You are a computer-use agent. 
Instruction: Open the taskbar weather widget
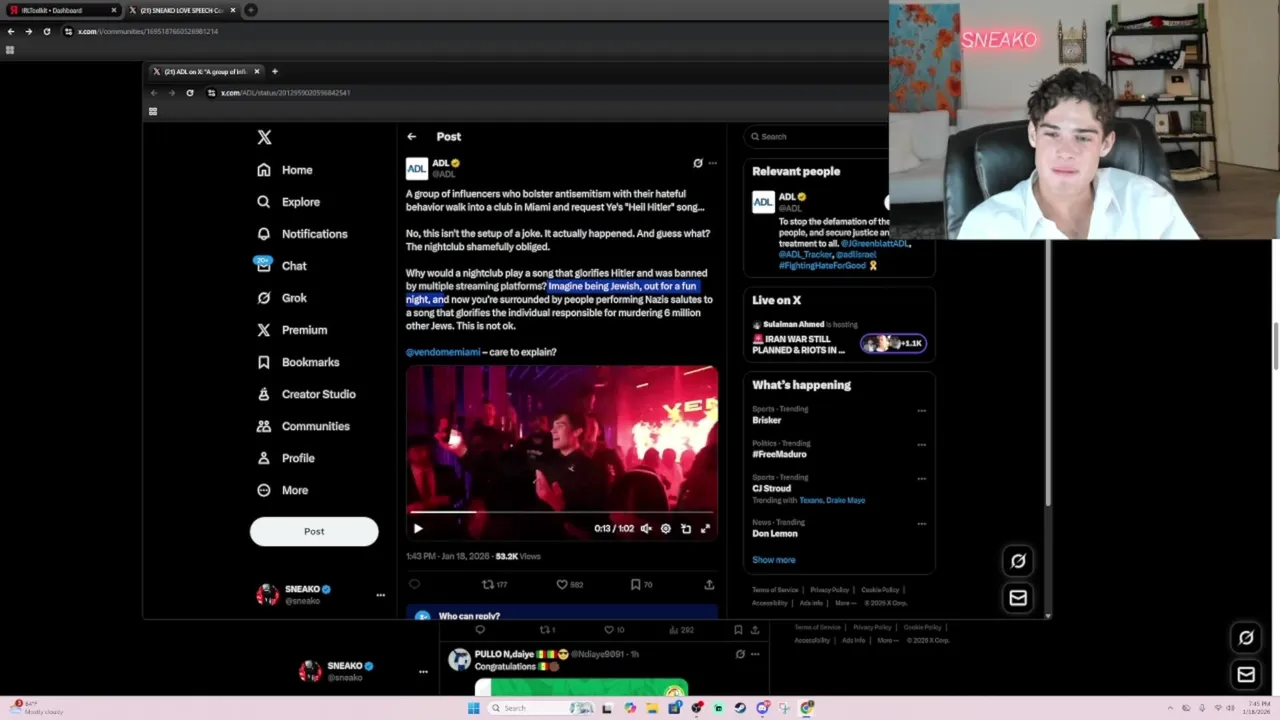38,708
